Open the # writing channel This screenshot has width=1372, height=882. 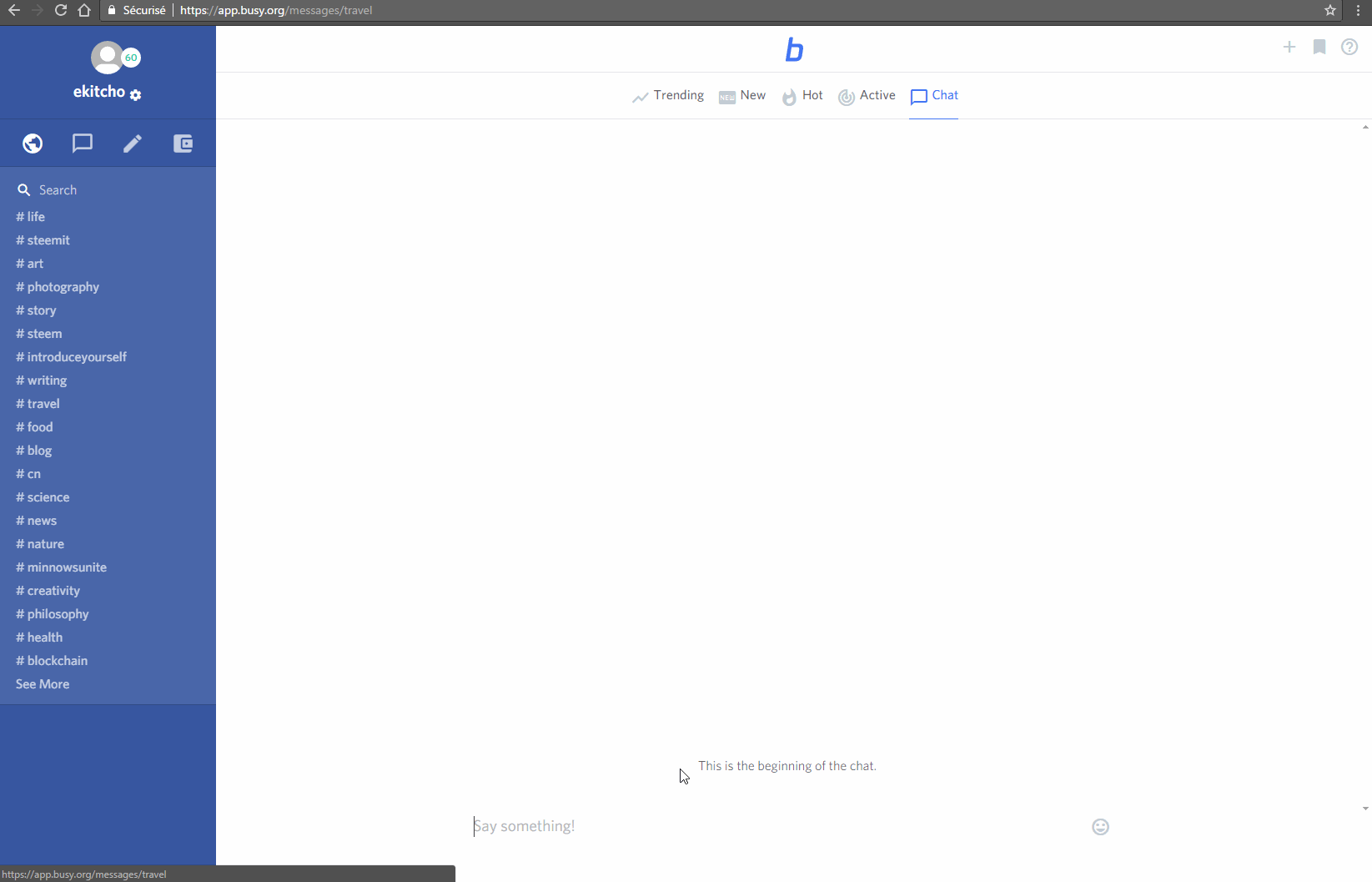point(41,381)
